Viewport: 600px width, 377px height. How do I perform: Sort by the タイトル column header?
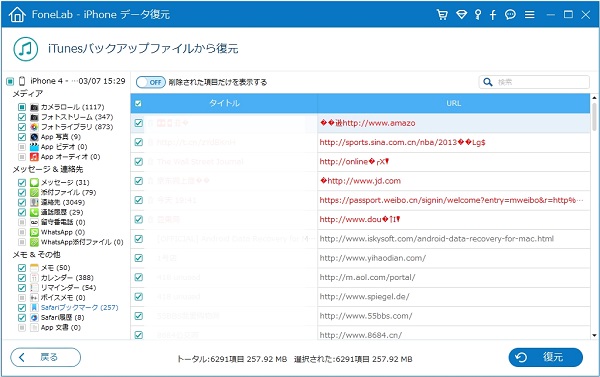click(224, 103)
